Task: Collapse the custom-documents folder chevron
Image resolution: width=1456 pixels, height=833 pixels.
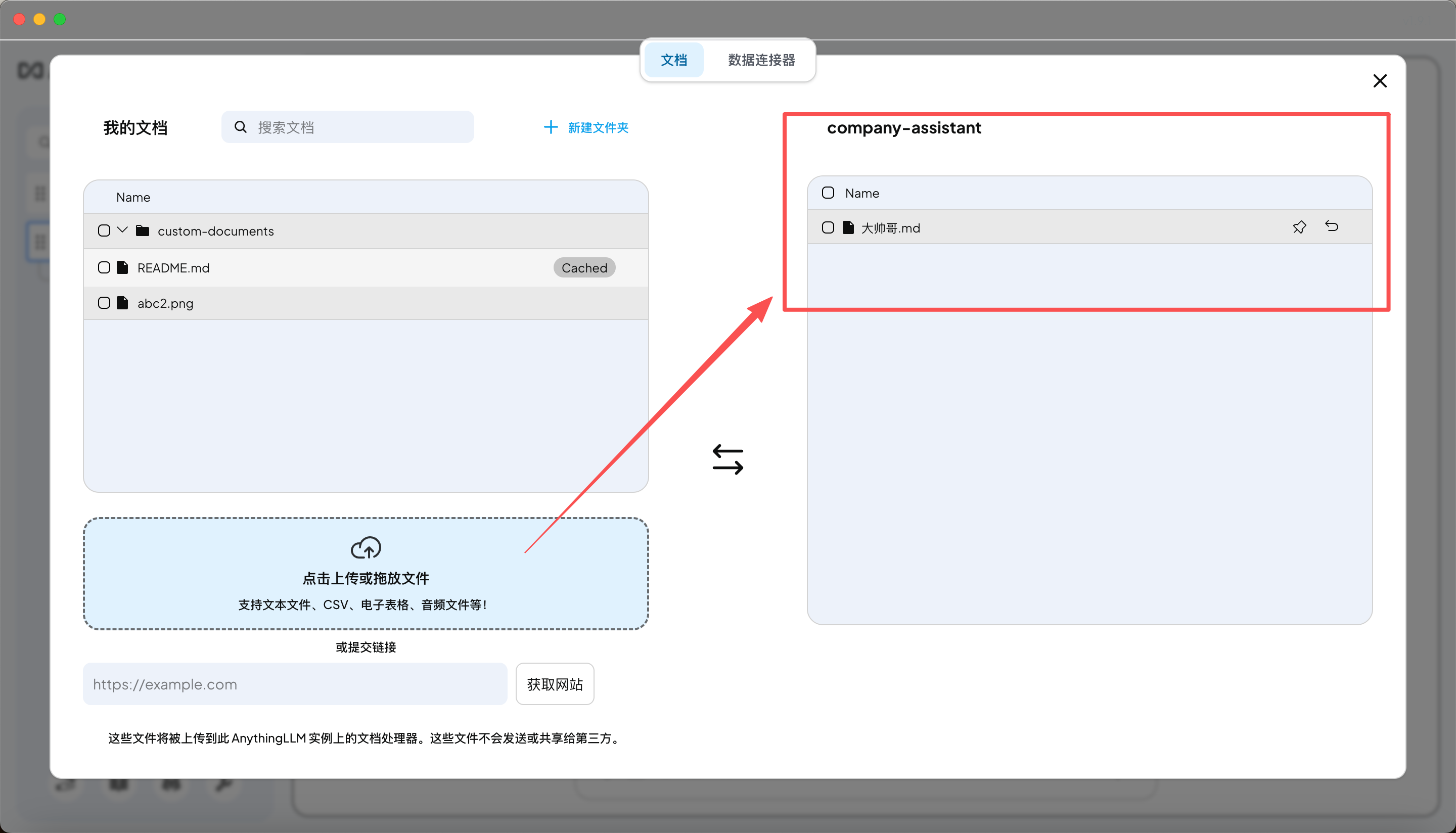Action: (x=122, y=230)
